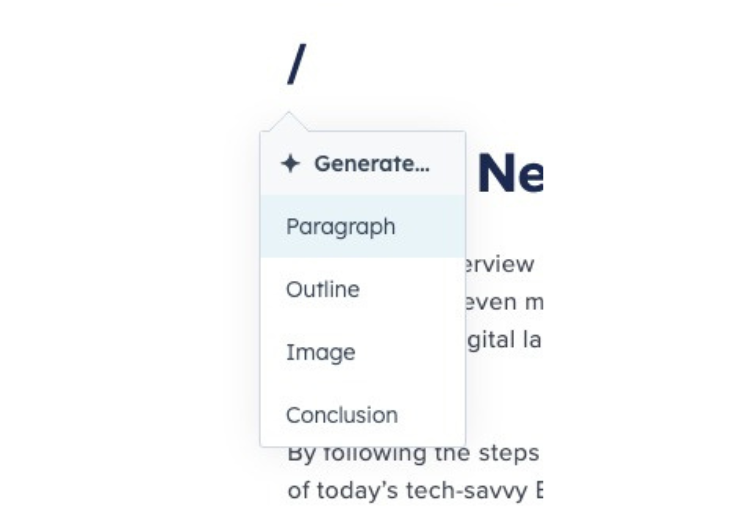Click the sparkle icon beside Generate
This screenshot has width=735, height=506.
coord(290,164)
